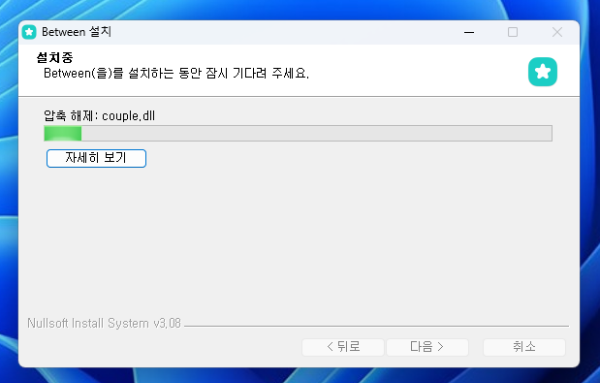600x383 pixels.
Task: Open details with the 자세히 보기 button
Action: 96,158
